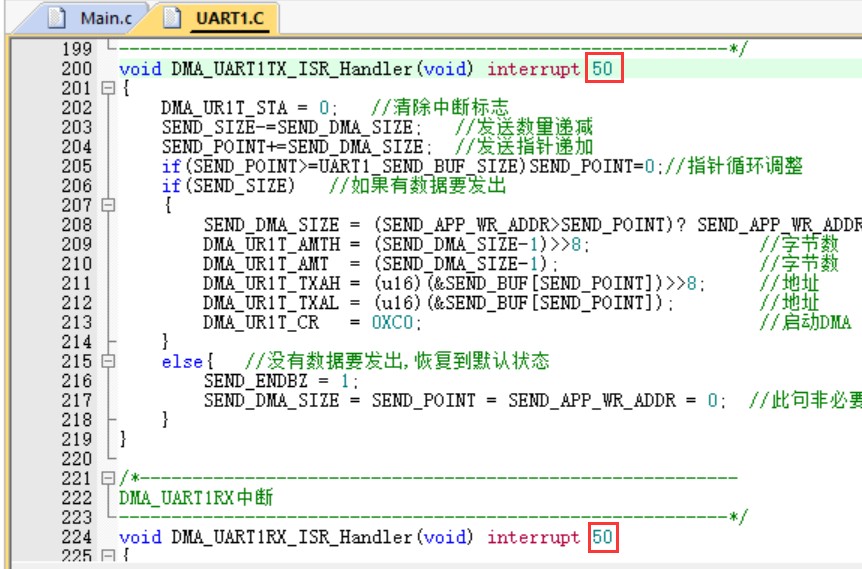Collapse the function block at line 225
862x569 pixels.
point(108,556)
